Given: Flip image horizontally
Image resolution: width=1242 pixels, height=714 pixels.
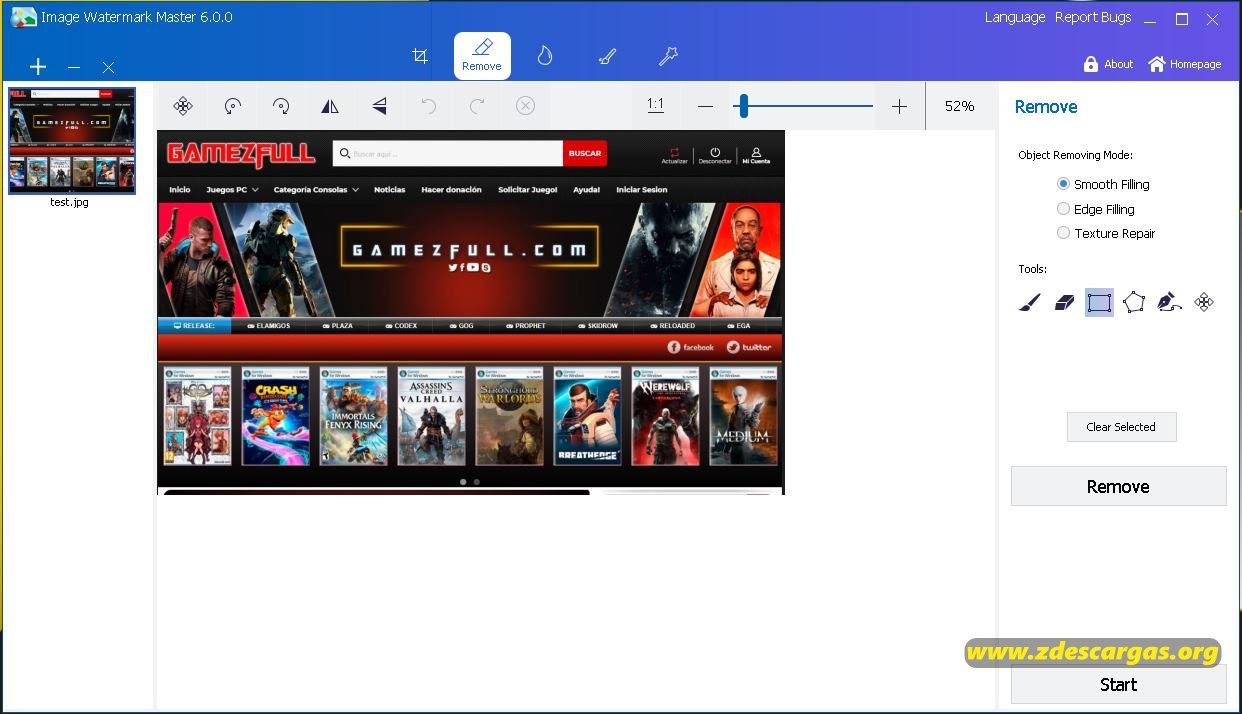Looking at the screenshot, I should (x=330, y=106).
